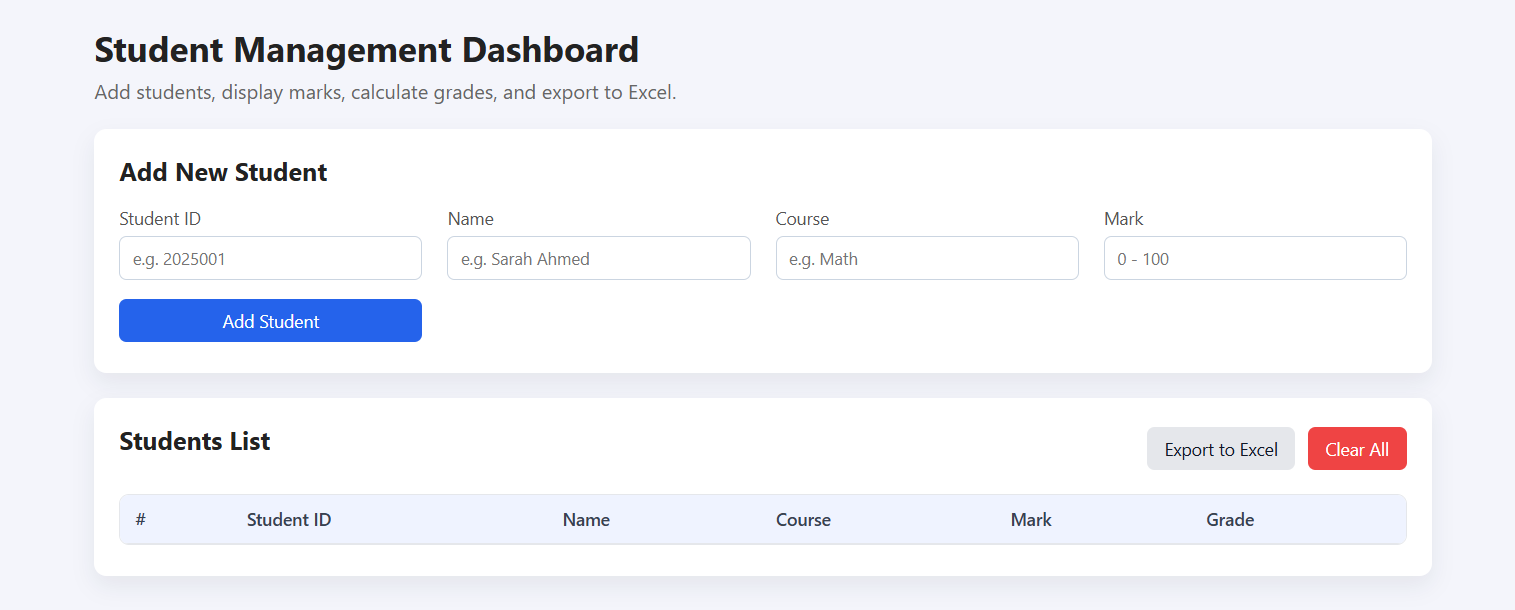This screenshot has width=1515, height=610.
Task: Select the Student ID column header
Action: coord(289,519)
